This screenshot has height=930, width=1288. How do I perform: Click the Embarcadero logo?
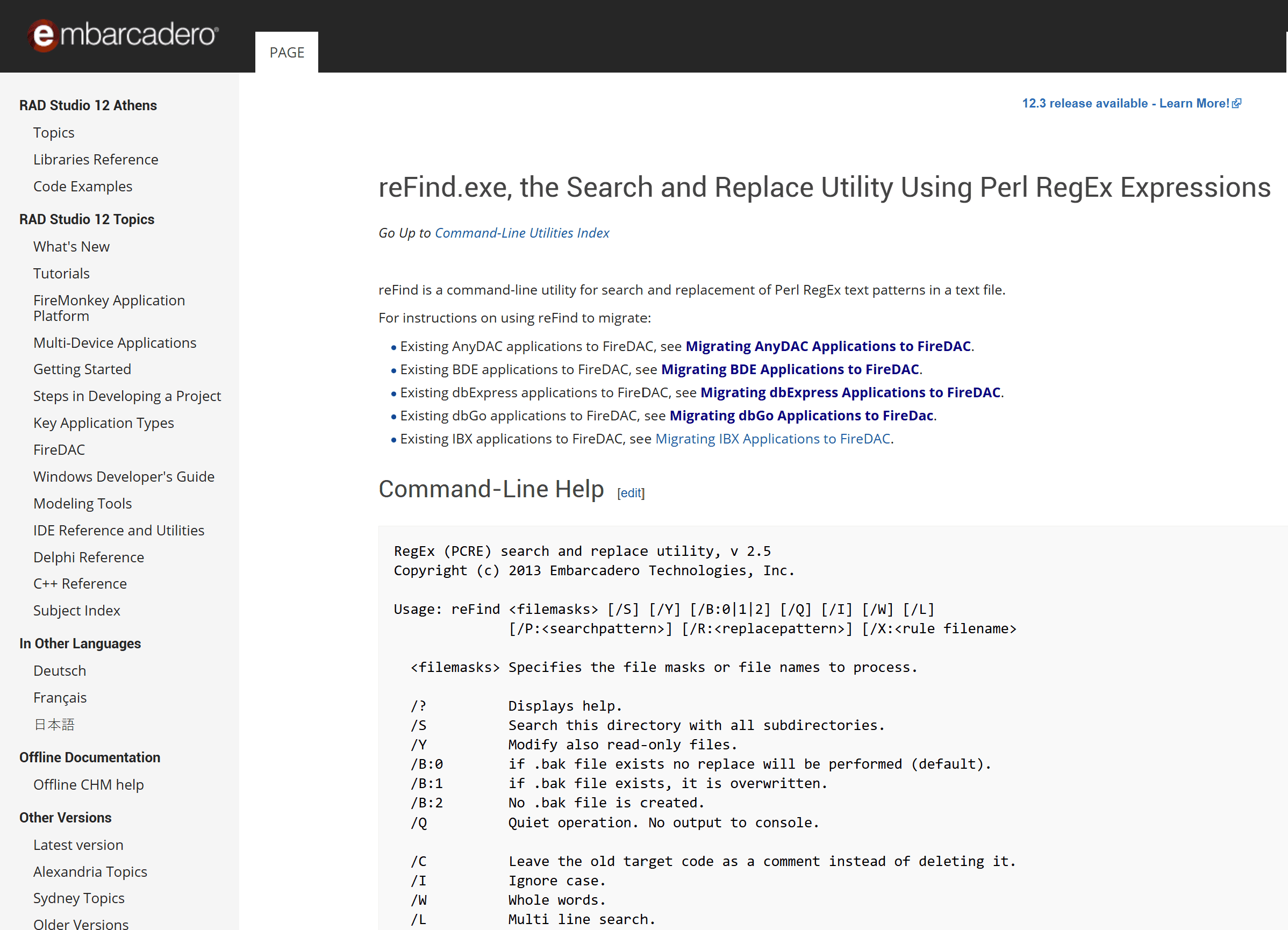point(123,35)
